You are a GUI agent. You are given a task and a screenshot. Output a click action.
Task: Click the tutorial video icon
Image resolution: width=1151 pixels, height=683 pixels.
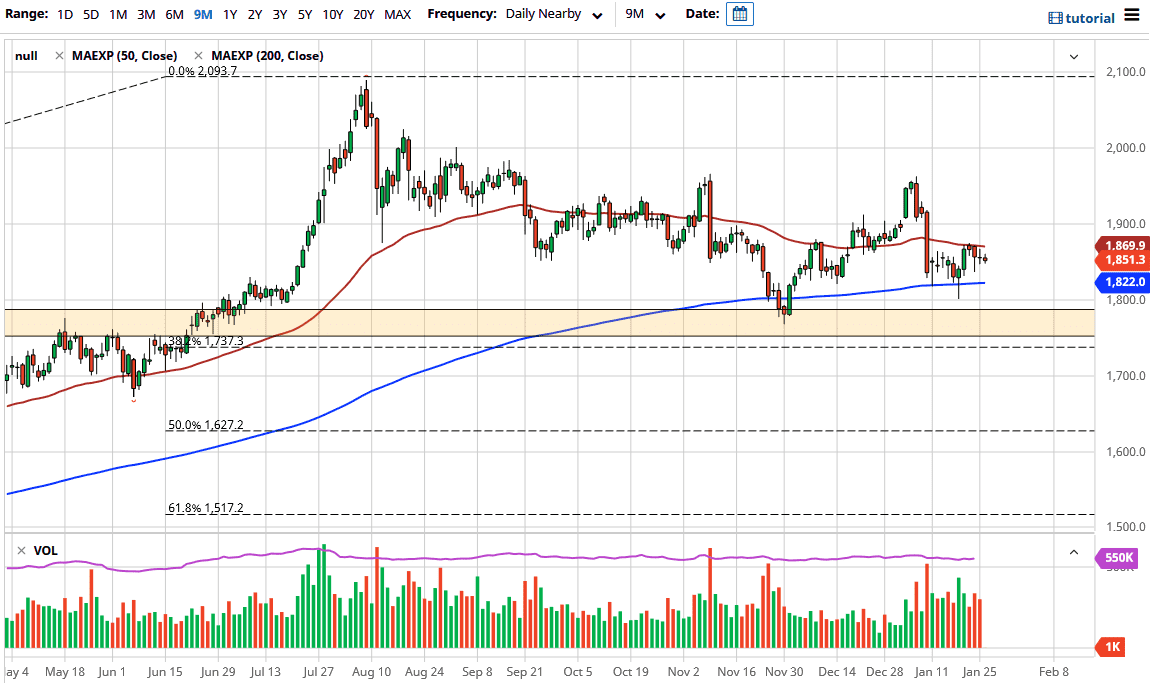coord(1055,18)
